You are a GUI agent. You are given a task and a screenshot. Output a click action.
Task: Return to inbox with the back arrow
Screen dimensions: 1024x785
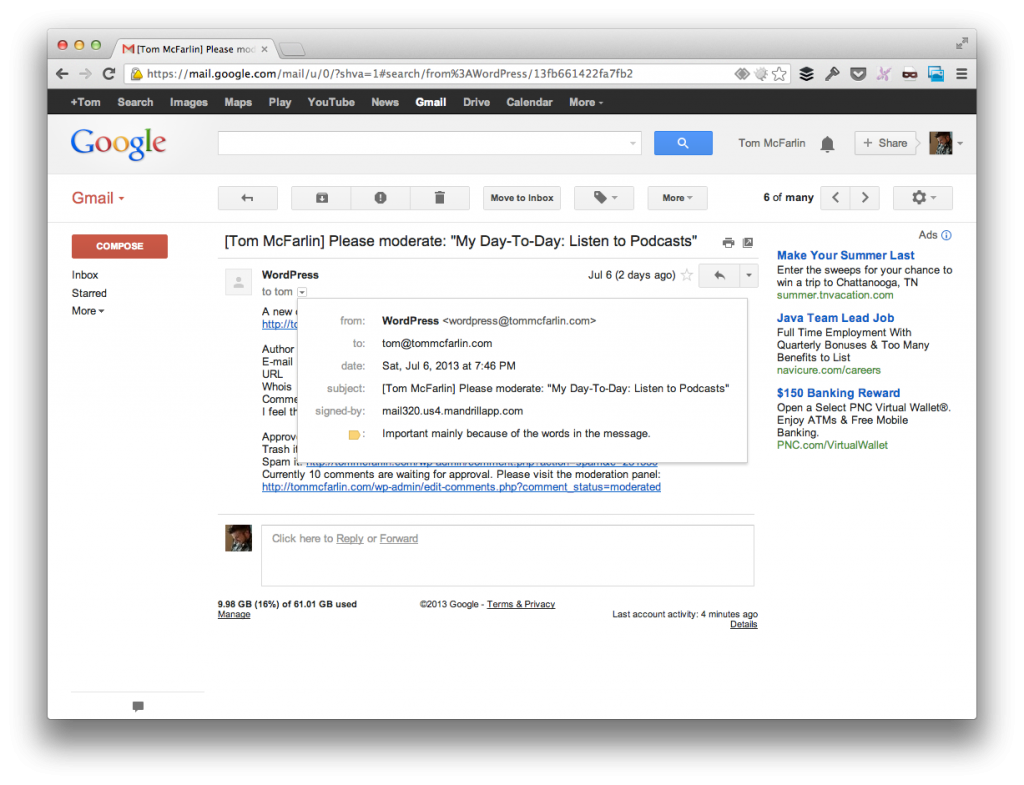(248, 197)
